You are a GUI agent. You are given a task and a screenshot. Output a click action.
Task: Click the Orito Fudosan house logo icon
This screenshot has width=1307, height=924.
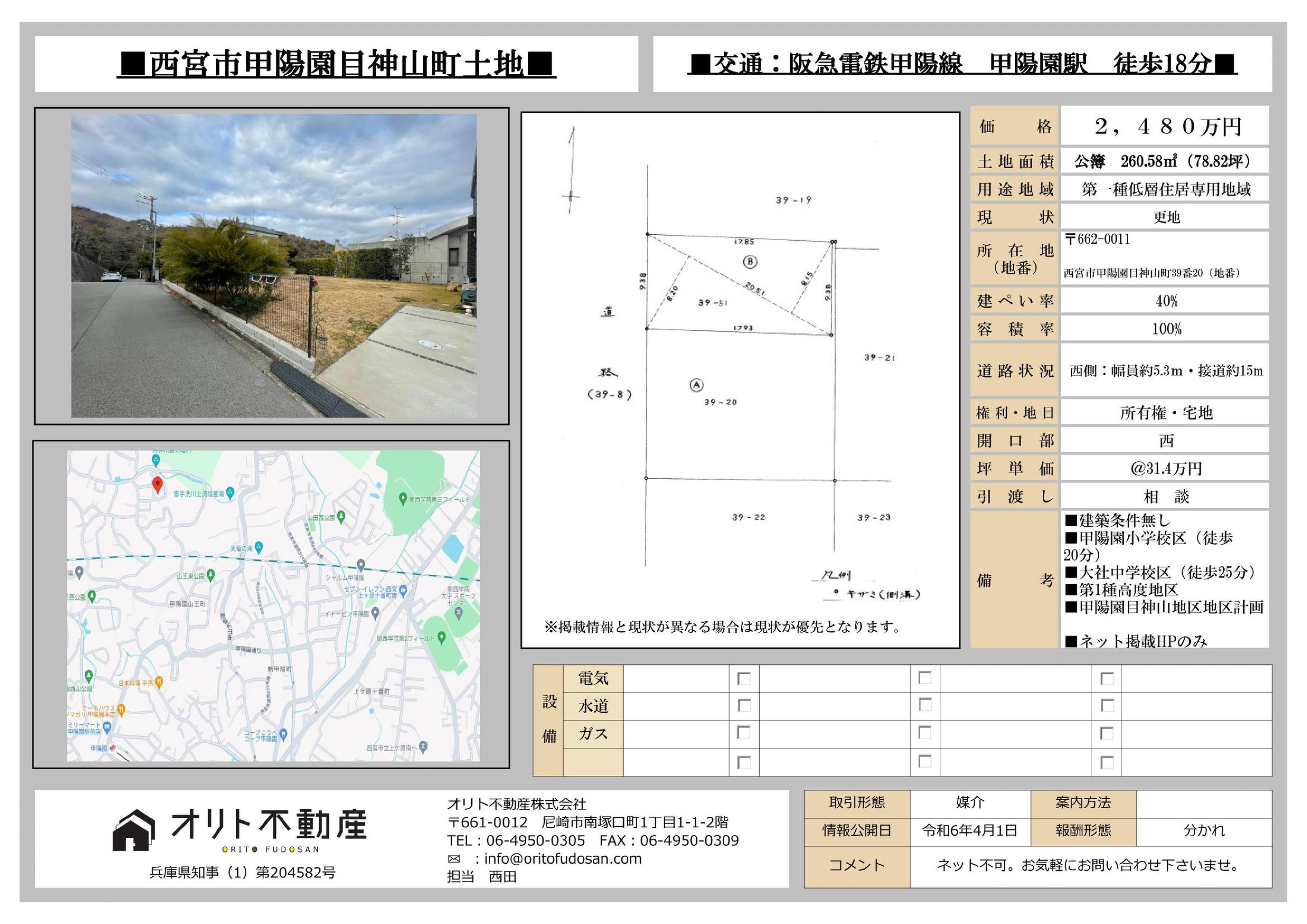(135, 829)
